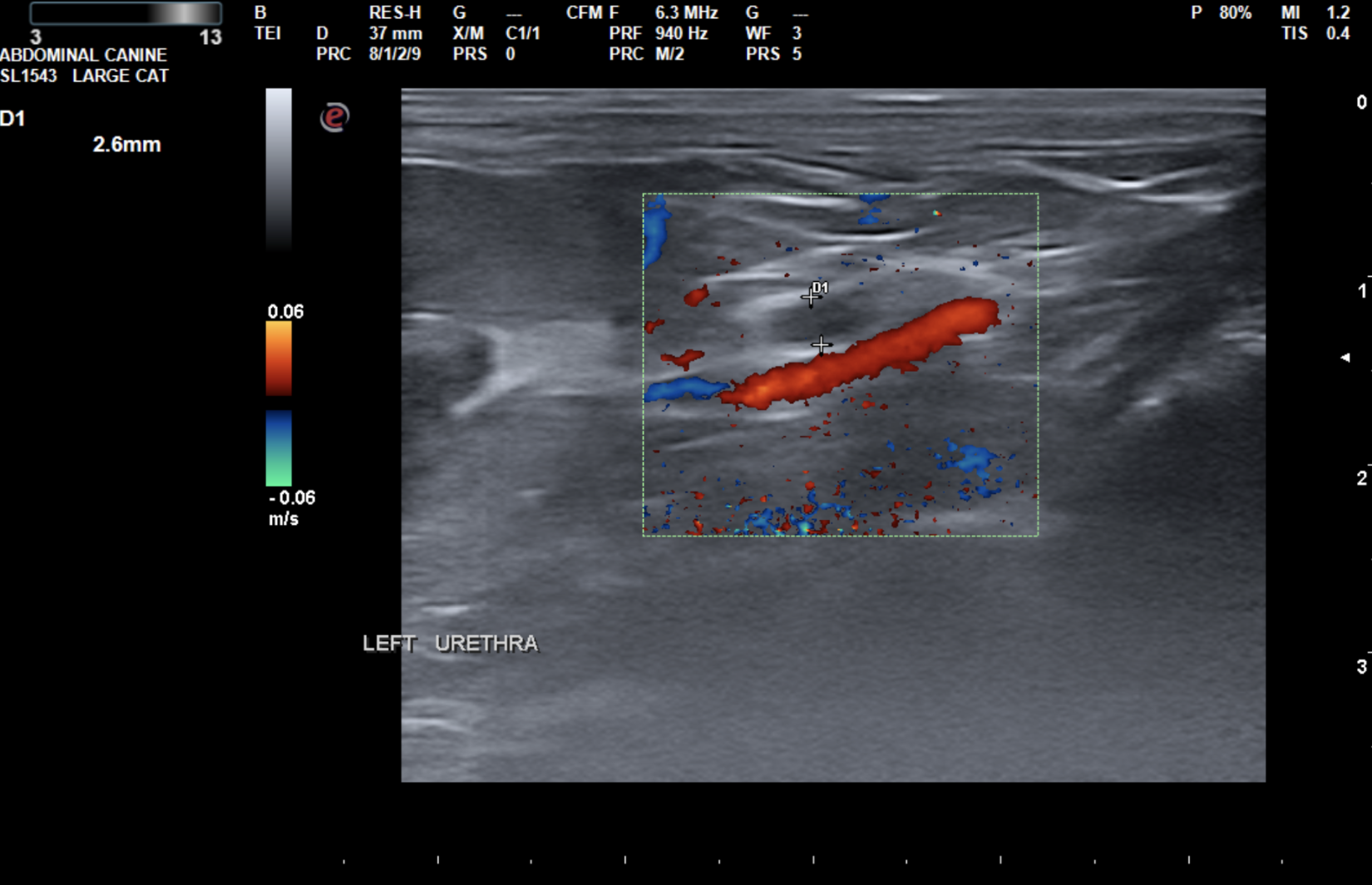Click the depth 37 mm value

(x=395, y=33)
